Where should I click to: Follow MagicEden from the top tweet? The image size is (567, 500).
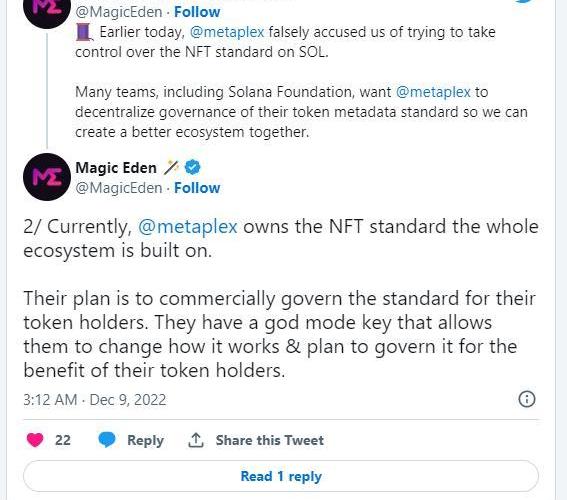pos(197,12)
